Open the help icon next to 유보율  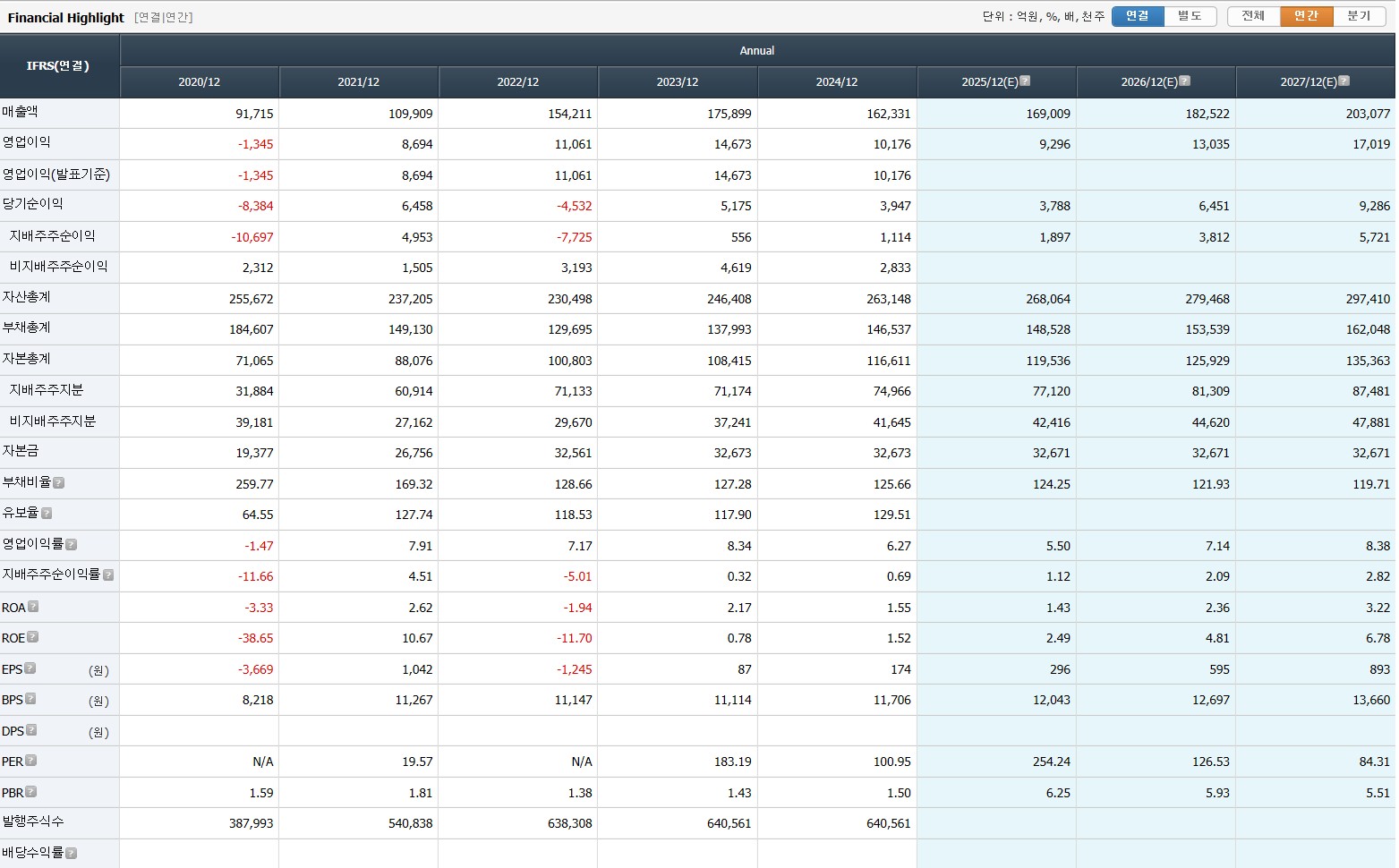[x=47, y=514]
